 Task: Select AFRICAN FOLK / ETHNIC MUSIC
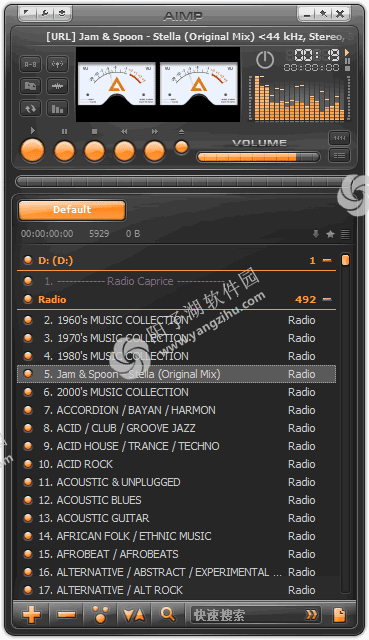(x=176, y=536)
